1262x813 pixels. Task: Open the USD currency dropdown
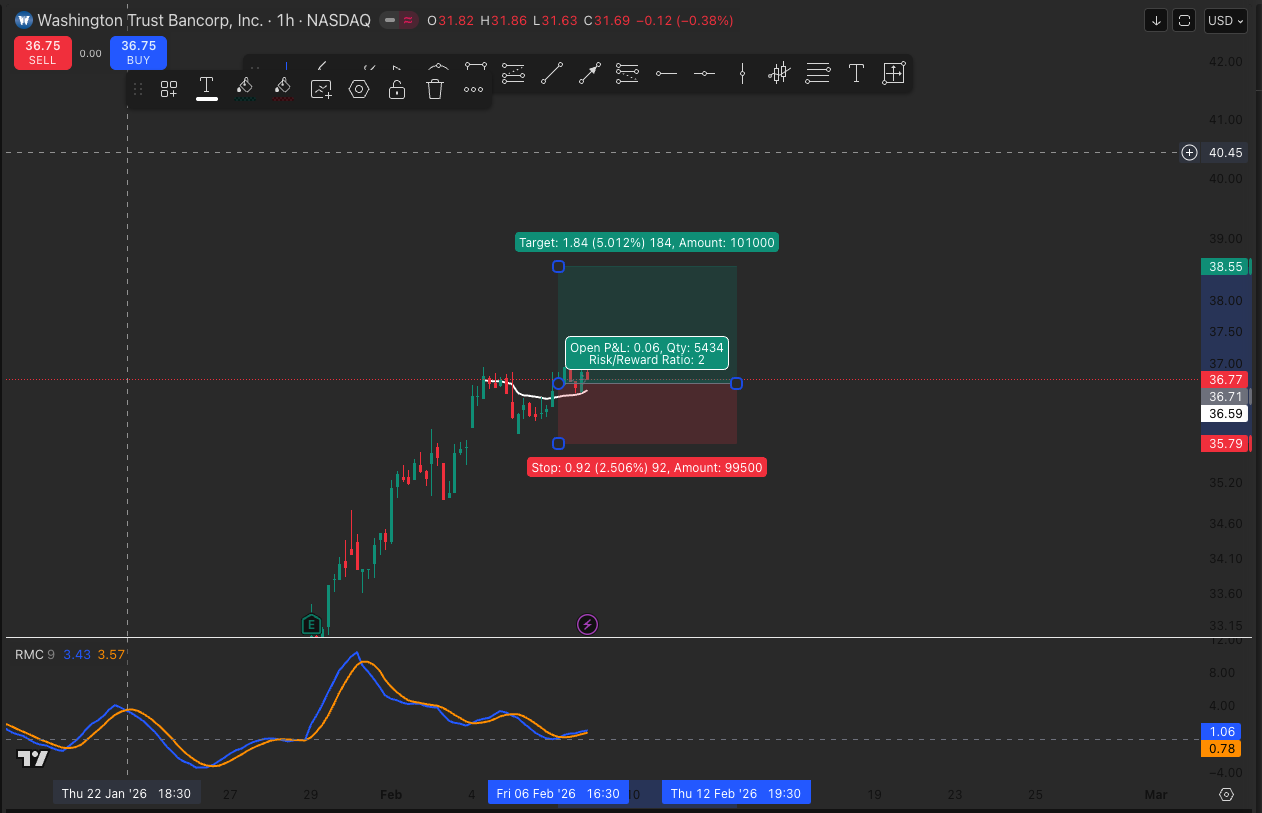pos(1225,20)
